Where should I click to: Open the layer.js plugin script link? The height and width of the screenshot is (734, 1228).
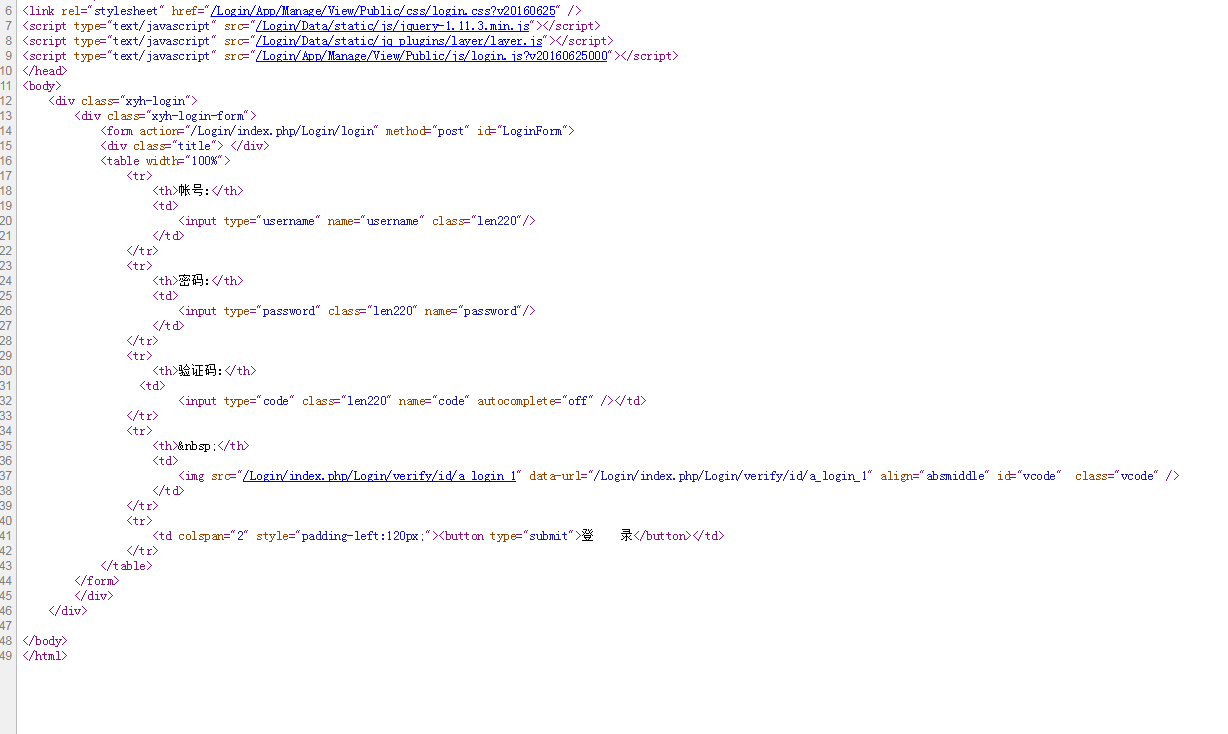click(400, 41)
